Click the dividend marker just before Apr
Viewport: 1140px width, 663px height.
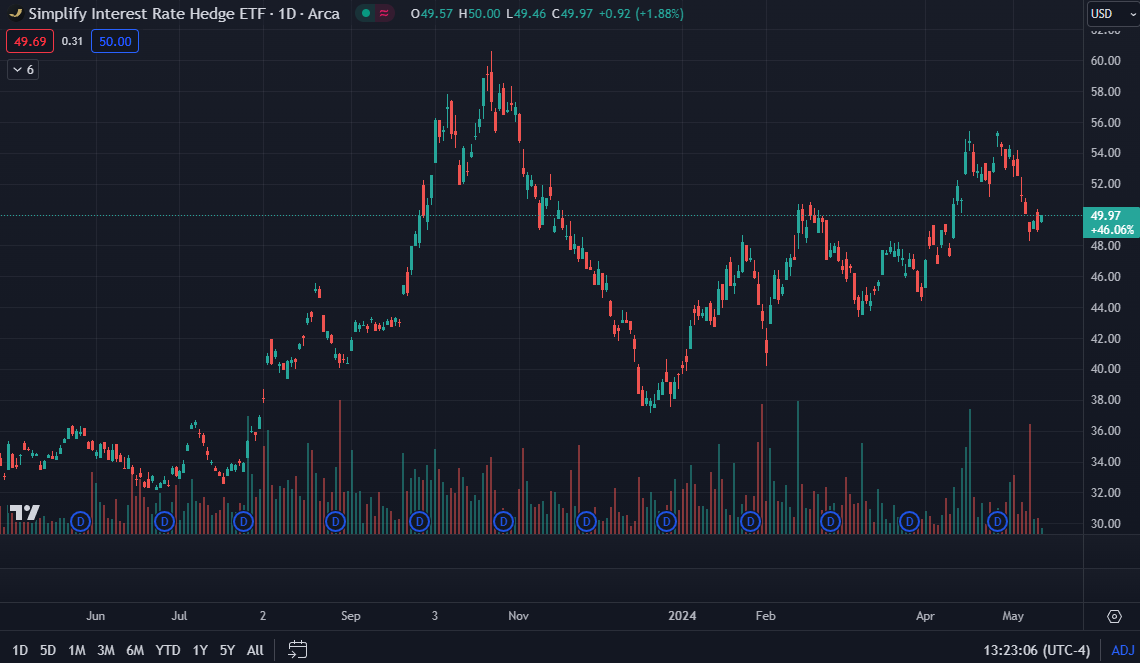click(909, 521)
